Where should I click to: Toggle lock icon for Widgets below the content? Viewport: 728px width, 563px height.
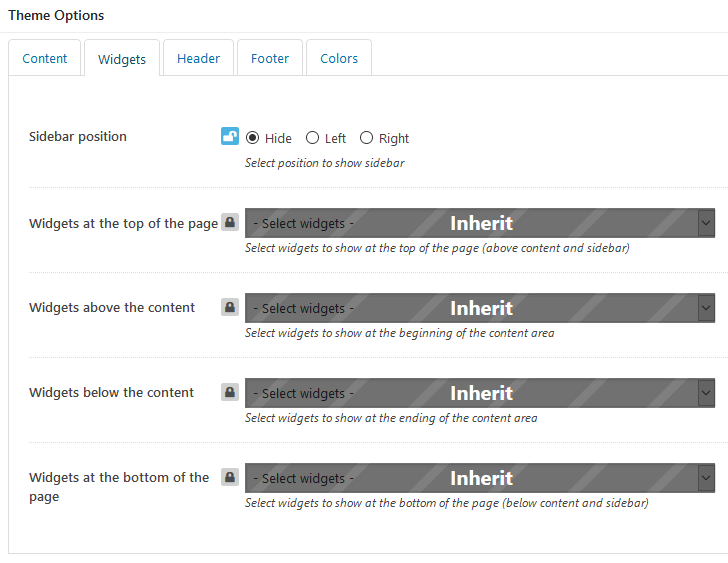tap(230, 392)
